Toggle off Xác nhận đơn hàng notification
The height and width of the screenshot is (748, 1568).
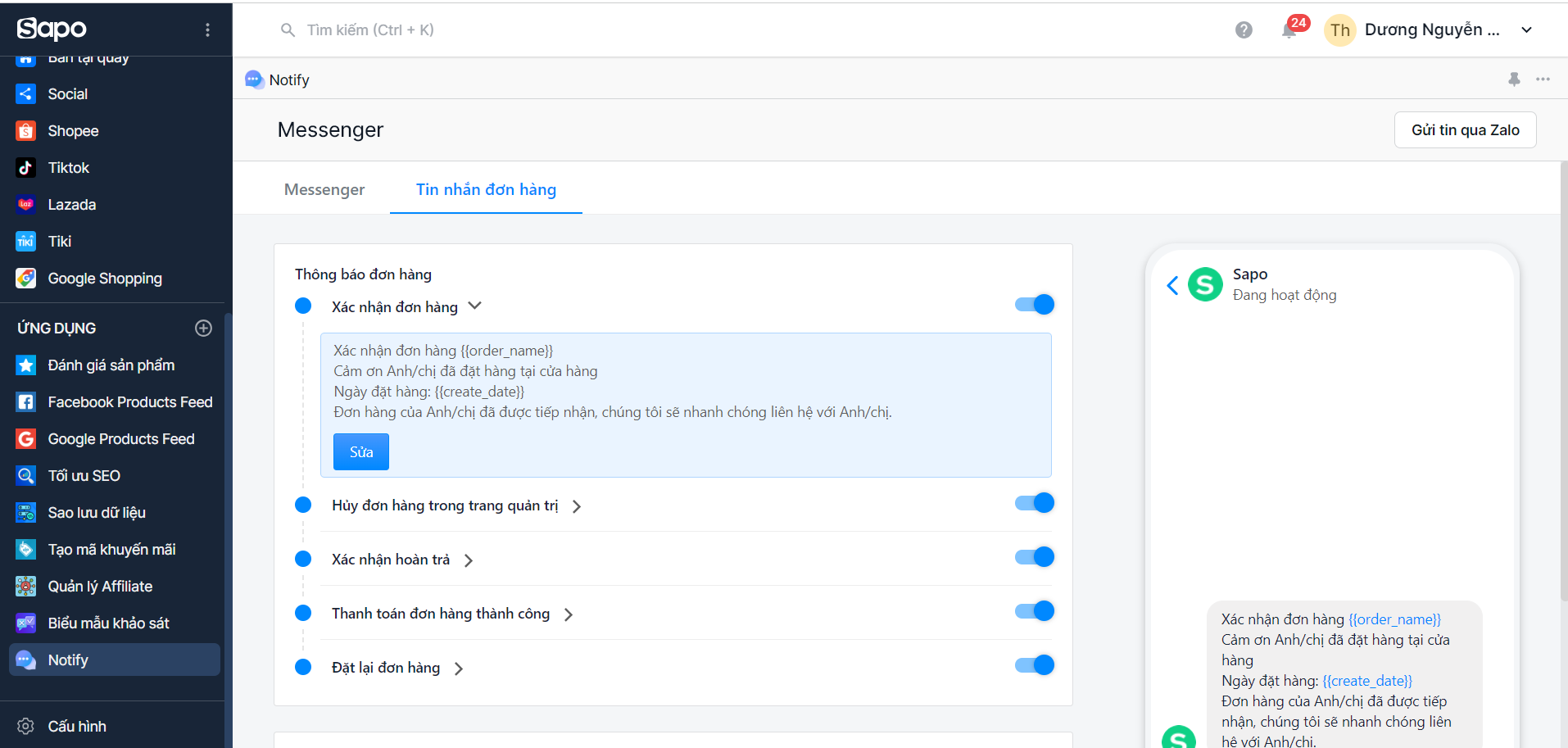click(1035, 305)
